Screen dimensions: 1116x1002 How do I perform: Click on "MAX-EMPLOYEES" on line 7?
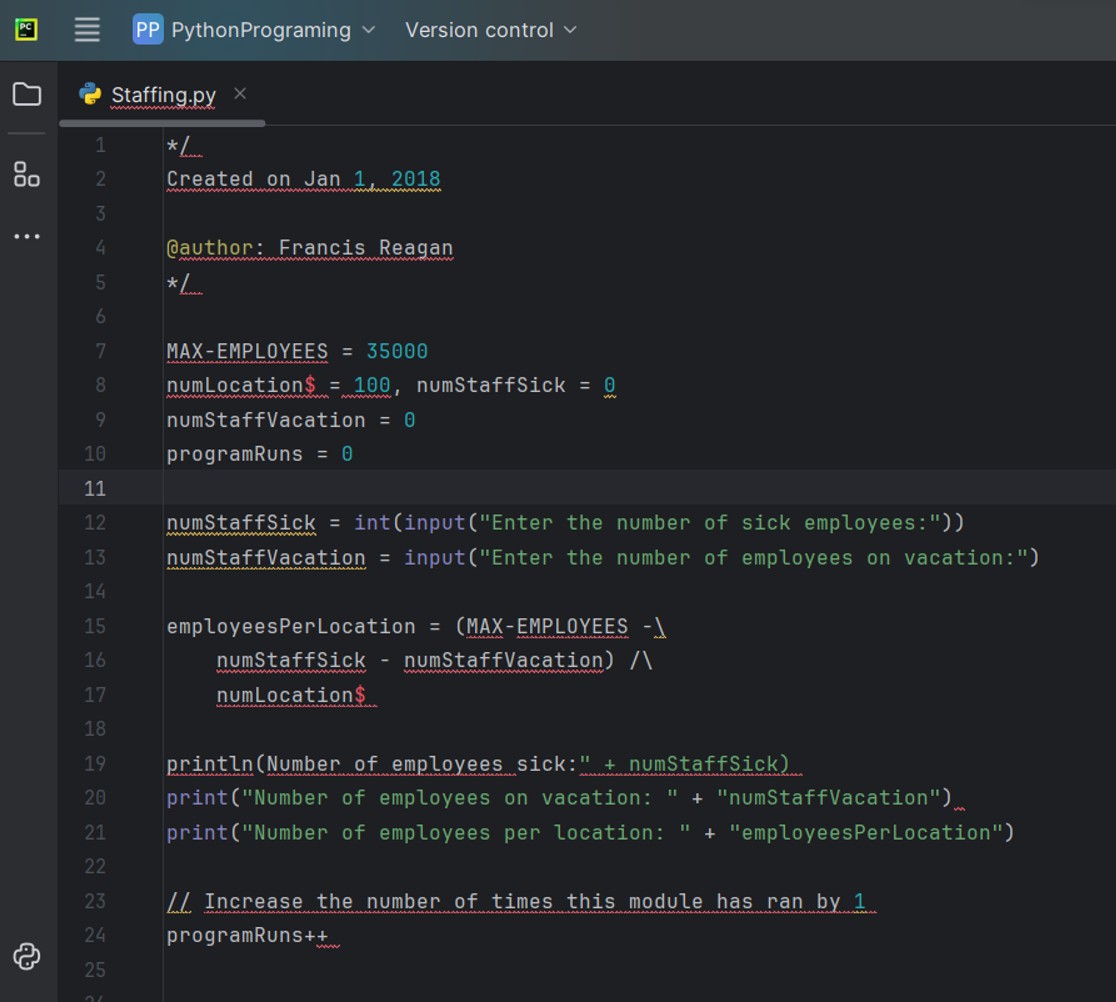[247, 351]
